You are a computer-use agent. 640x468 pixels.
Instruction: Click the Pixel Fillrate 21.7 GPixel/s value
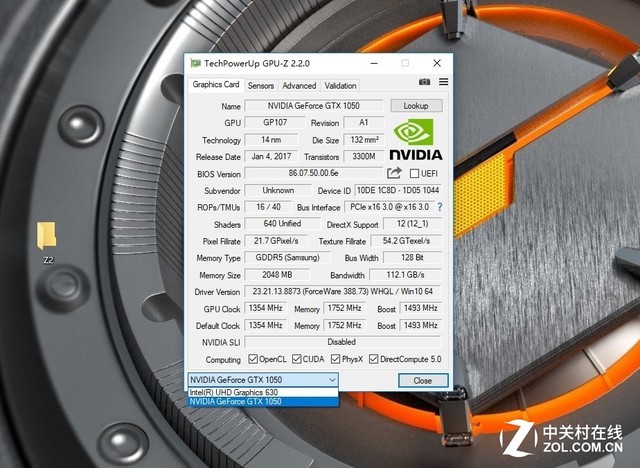(x=276, y=241)
